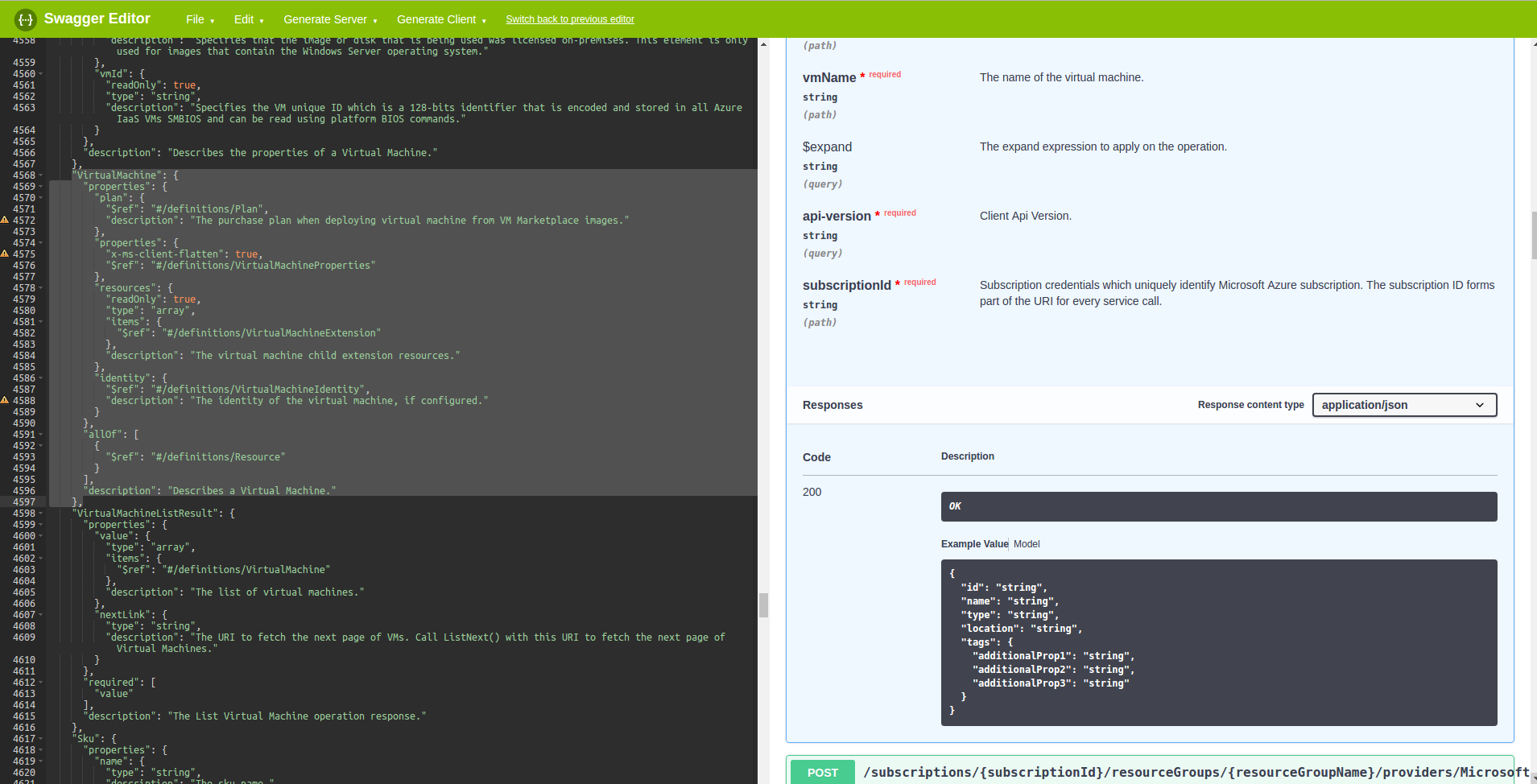The height and width of the screenshot is (784, 1537).
Task: Click the Swagger Editor logo icon
Action: 27,19
